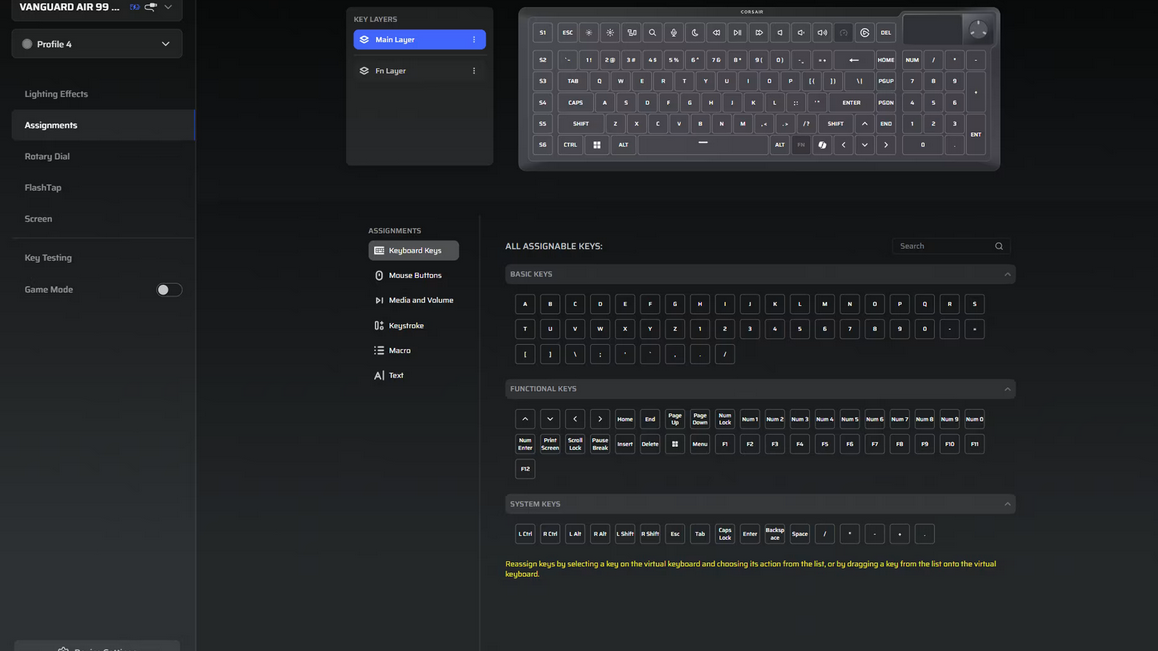Click the play/pause media key on virtual keyboard

click(x=737, y=33)
